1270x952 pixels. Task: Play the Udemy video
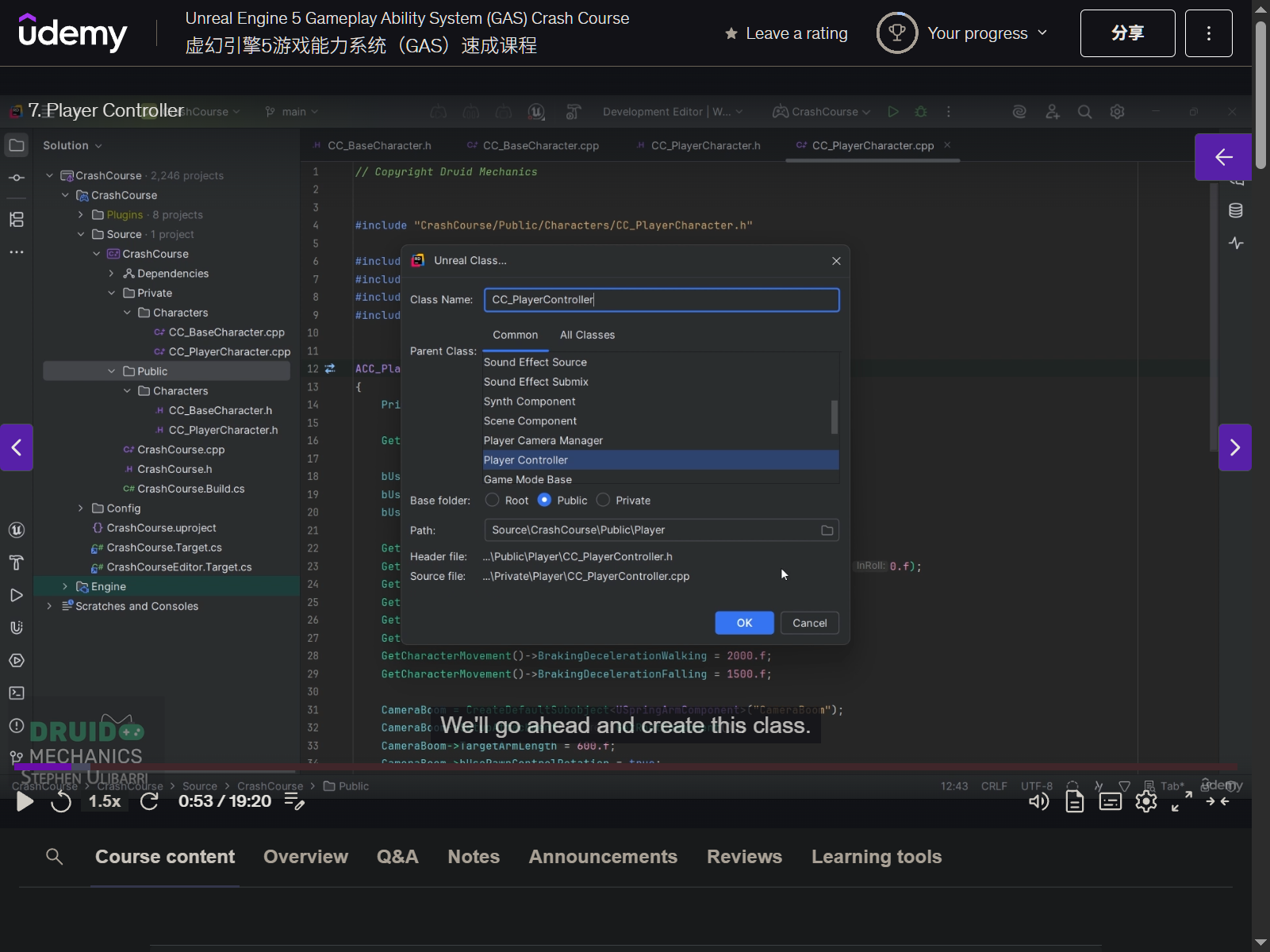coord(25,801)
